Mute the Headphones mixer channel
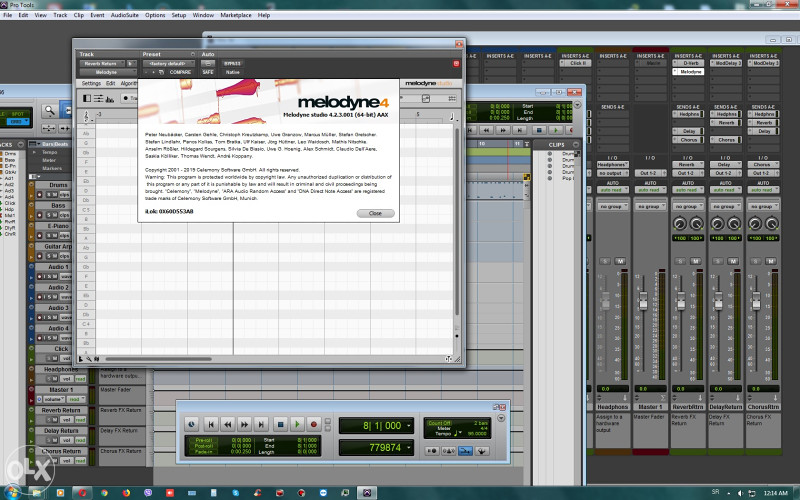The height and width of the screenshot is (500, 800). click(x=620, y=261)
